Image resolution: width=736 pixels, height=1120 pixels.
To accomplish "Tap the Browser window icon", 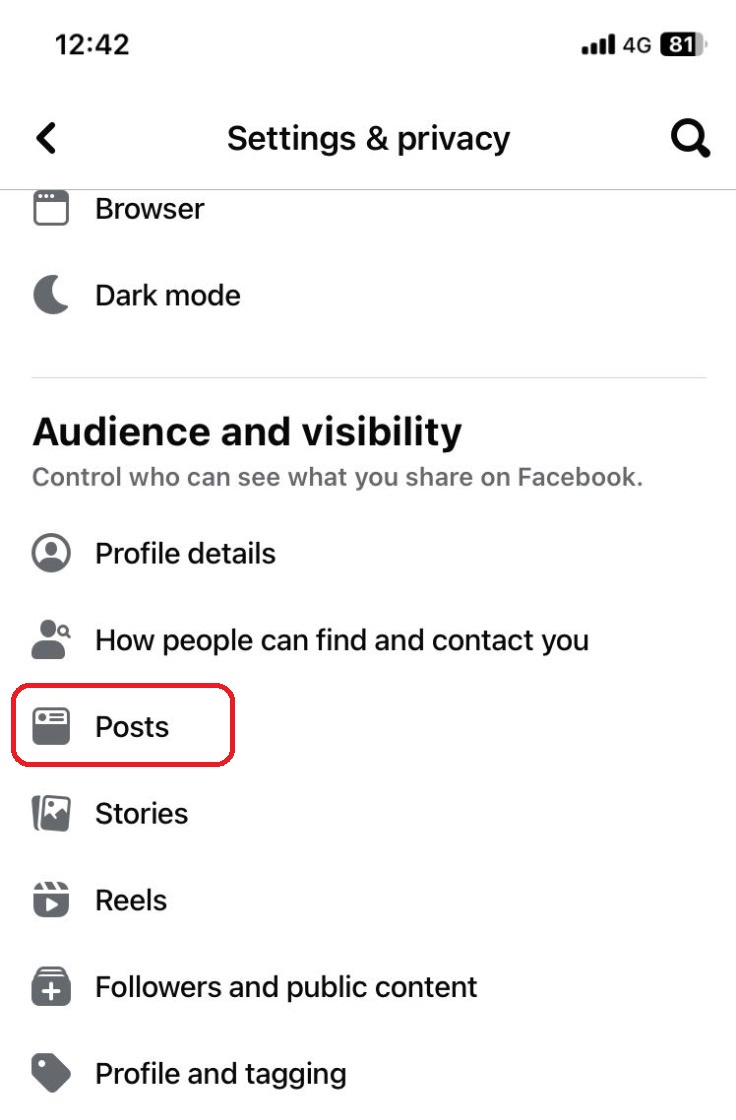I will tap(51, 208).
